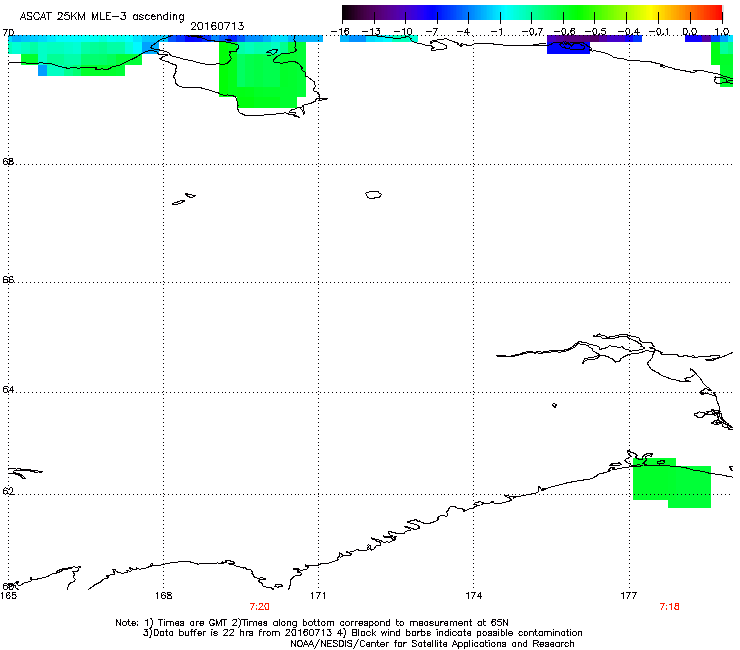Click the longitude label 174

click(473, 596)
